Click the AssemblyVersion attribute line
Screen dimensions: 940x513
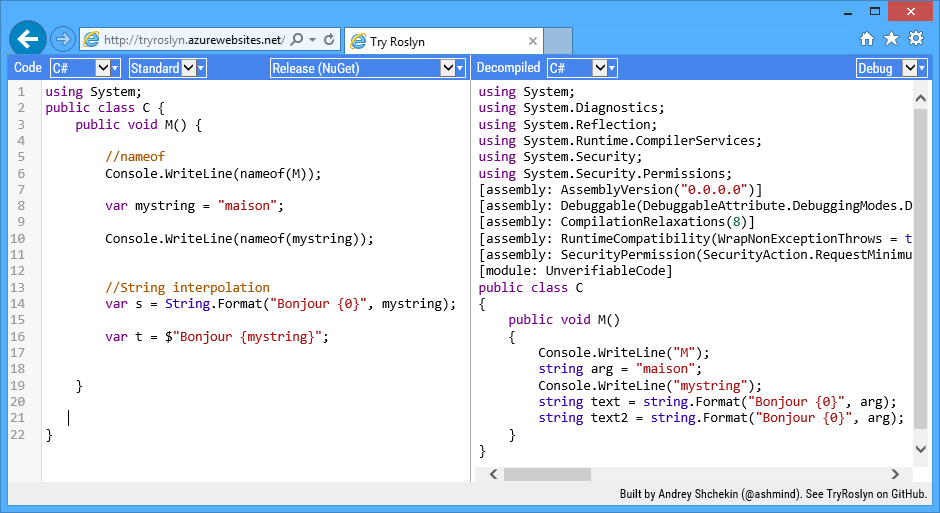[620, 189]
